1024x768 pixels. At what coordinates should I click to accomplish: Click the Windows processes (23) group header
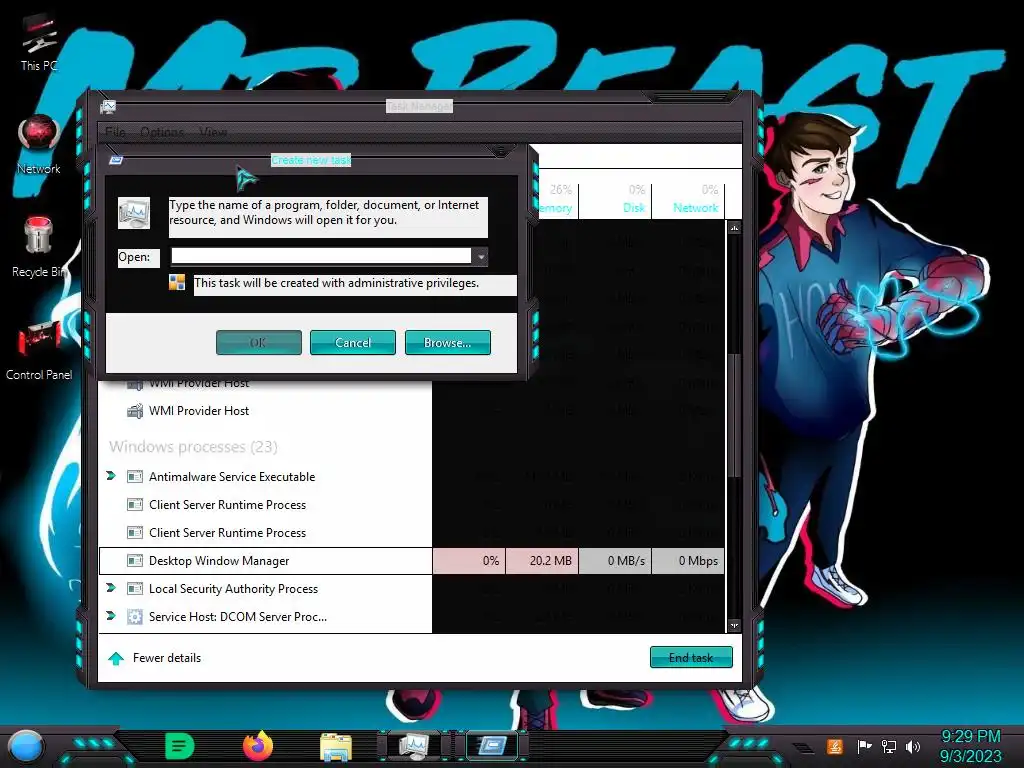pos(193,447)
